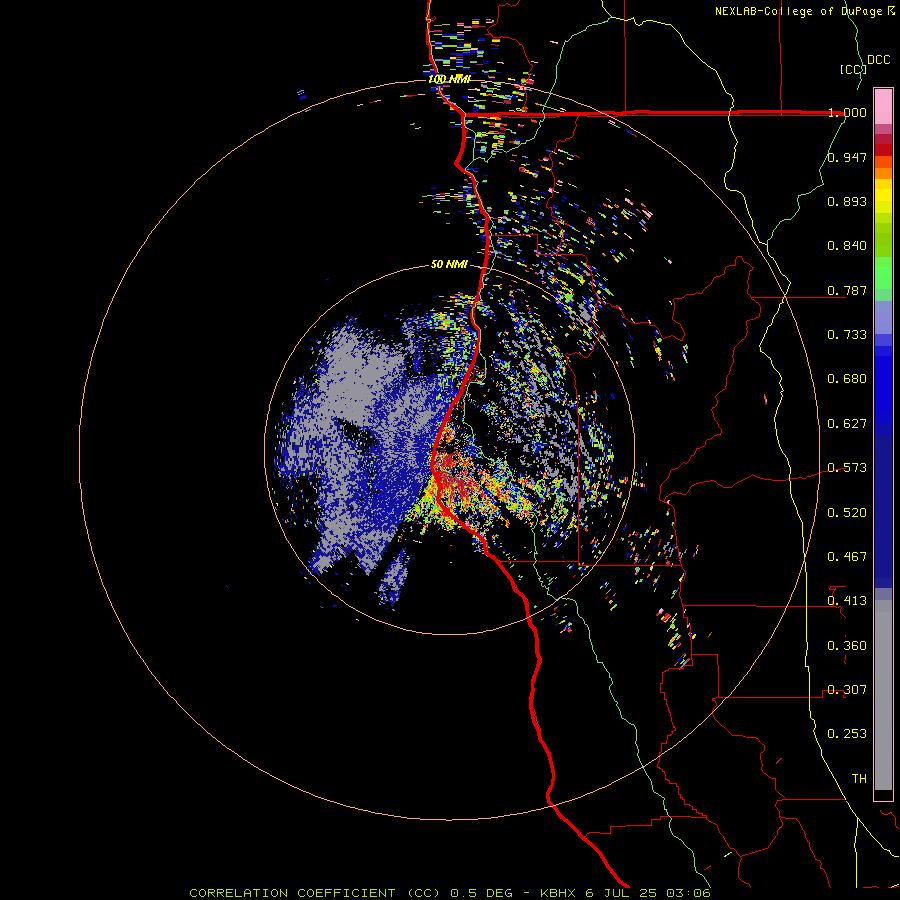Screen dimensions: 900x900
Task: Click the 0.787 legend value
Action: pos(847,290)
